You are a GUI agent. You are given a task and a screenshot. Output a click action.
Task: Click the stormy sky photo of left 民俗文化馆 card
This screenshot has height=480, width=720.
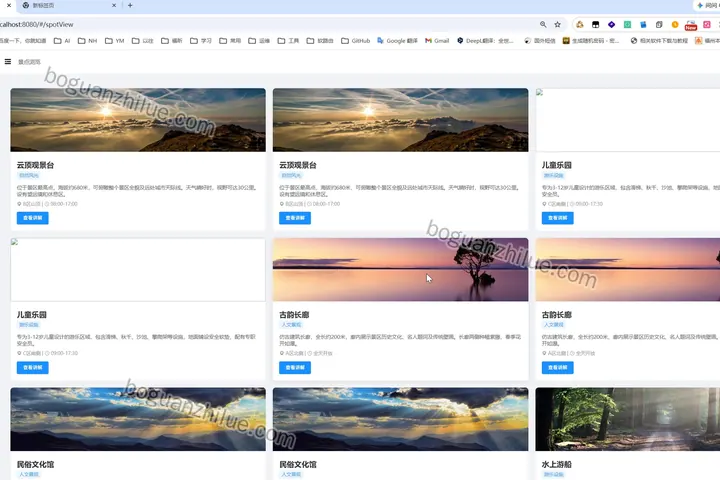(138, 419)
